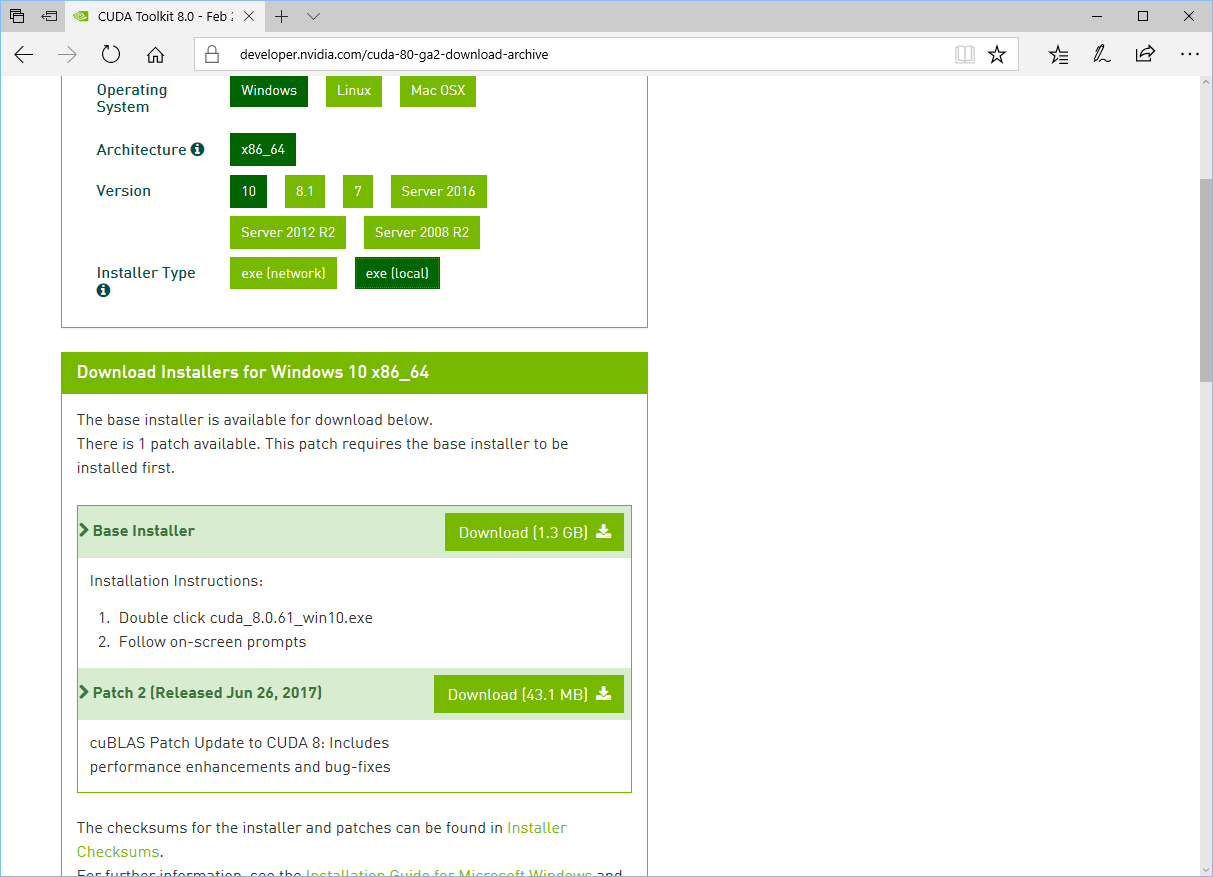
Task: Select Windows version 8.1
Action: 305,191
